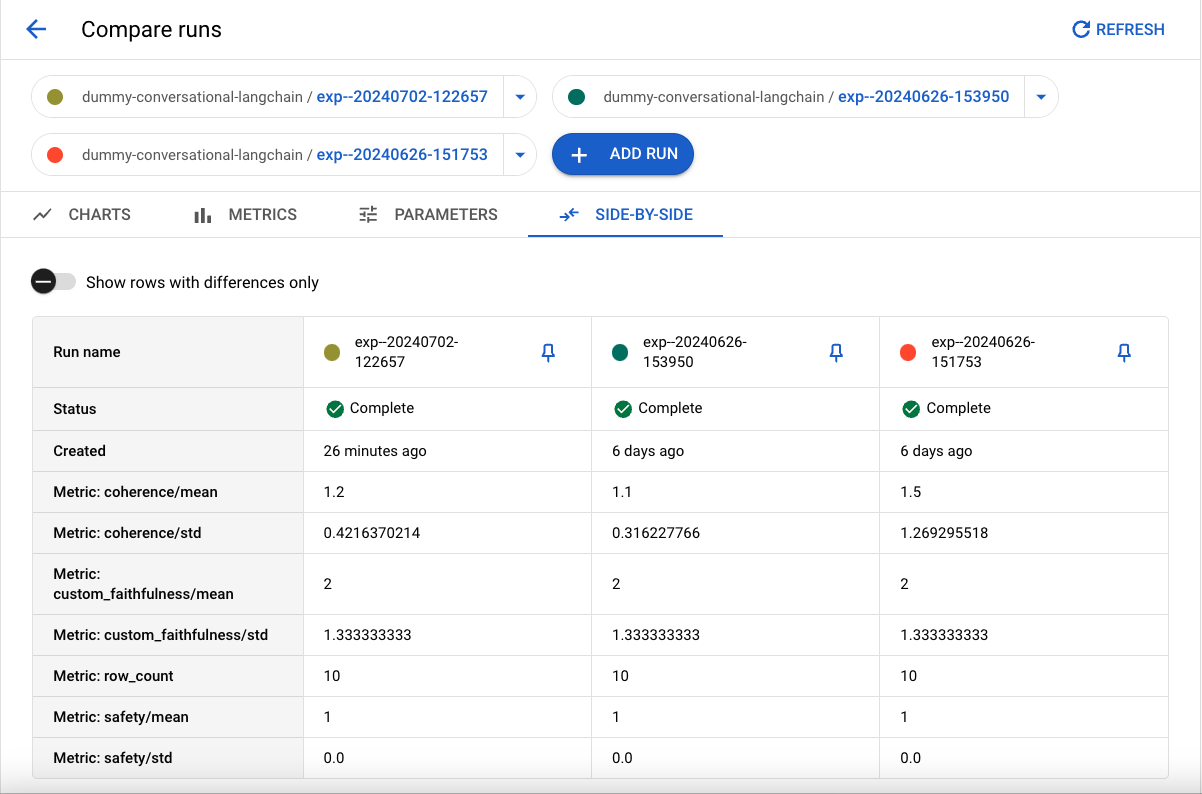Click the Parameters sliders icon
This screenshot has width=1202, height=794.
point(367,214)
